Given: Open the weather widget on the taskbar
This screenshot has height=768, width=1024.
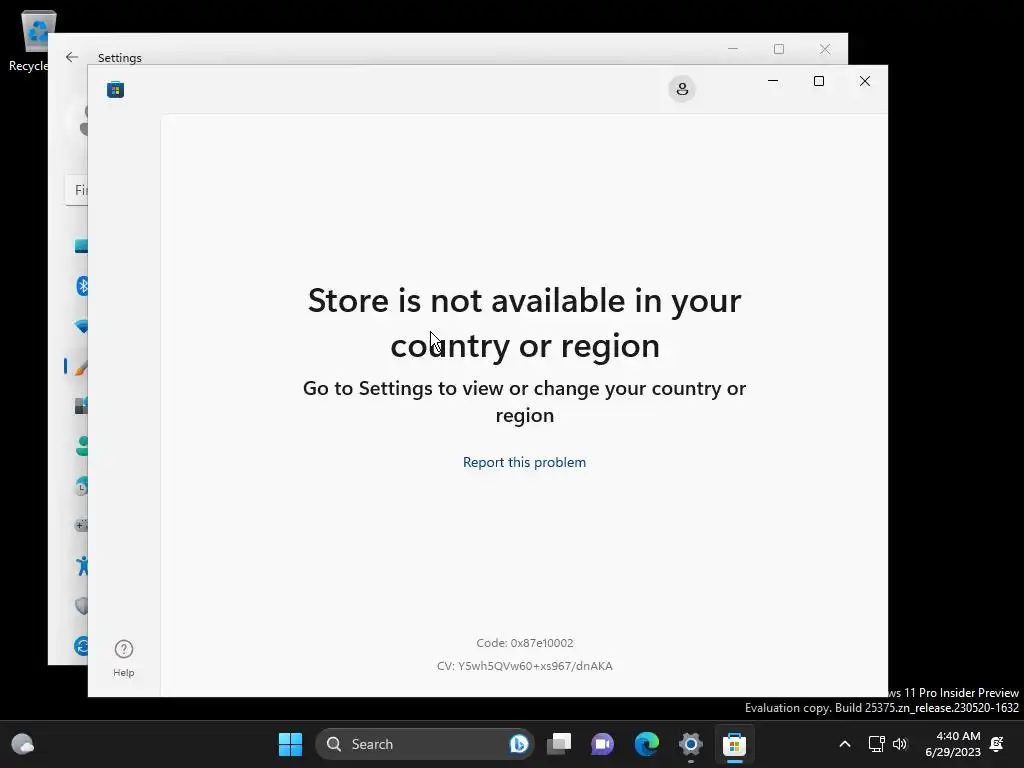Looking at the screenshot, I should pos(23,744).
